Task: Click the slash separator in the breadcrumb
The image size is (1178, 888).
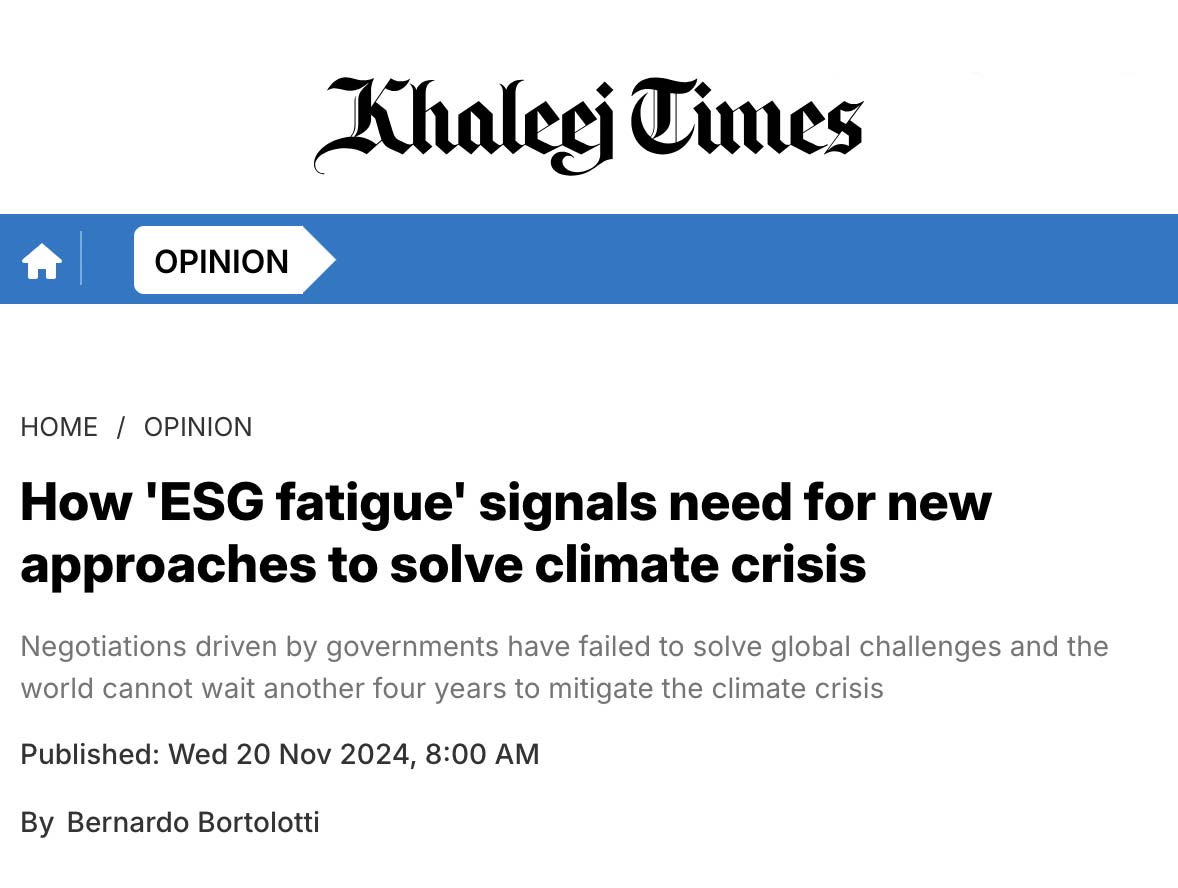Action: (x=121, y=427)
